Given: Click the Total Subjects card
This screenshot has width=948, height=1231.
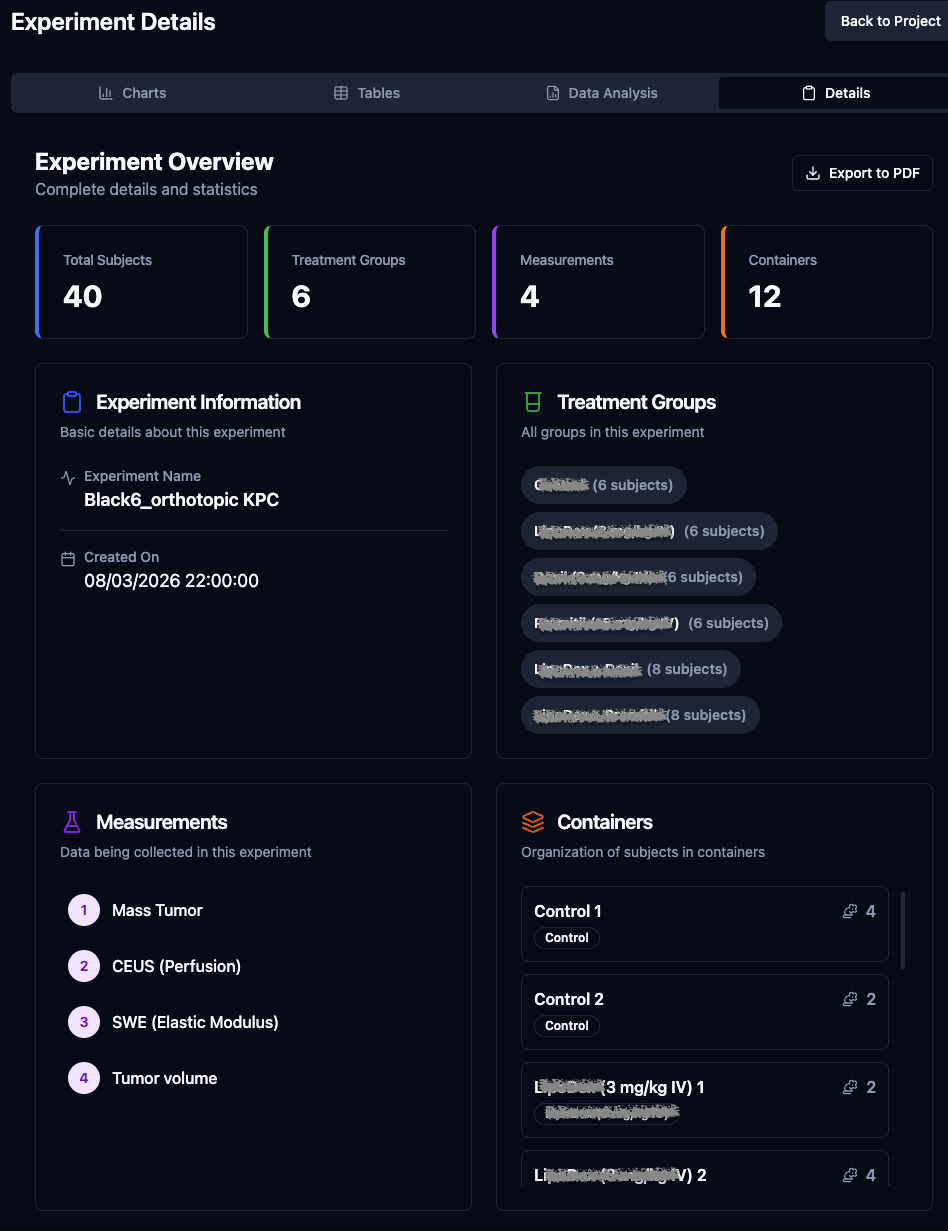Looking at the screenshot, I should click(141, 282).
